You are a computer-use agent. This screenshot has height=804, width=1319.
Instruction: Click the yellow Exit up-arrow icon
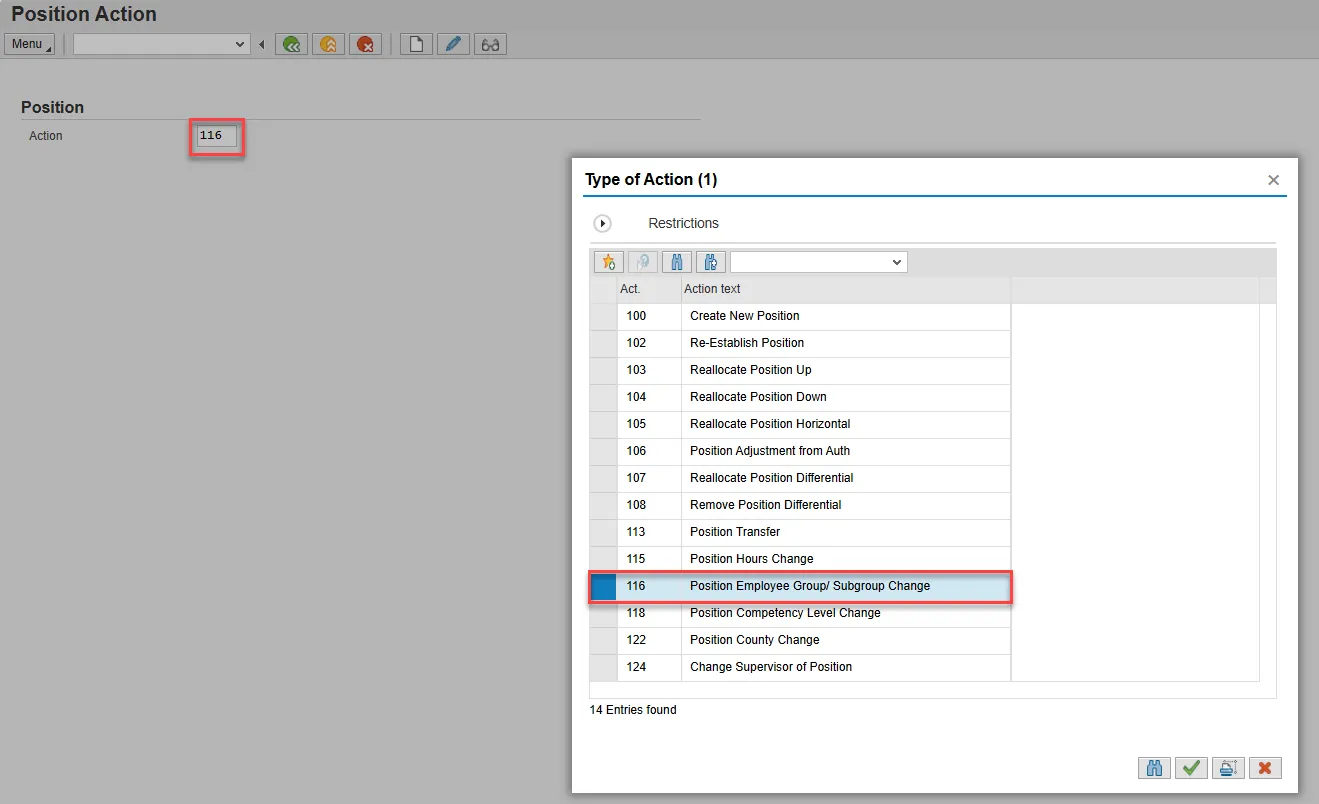(x=328, y=44)
